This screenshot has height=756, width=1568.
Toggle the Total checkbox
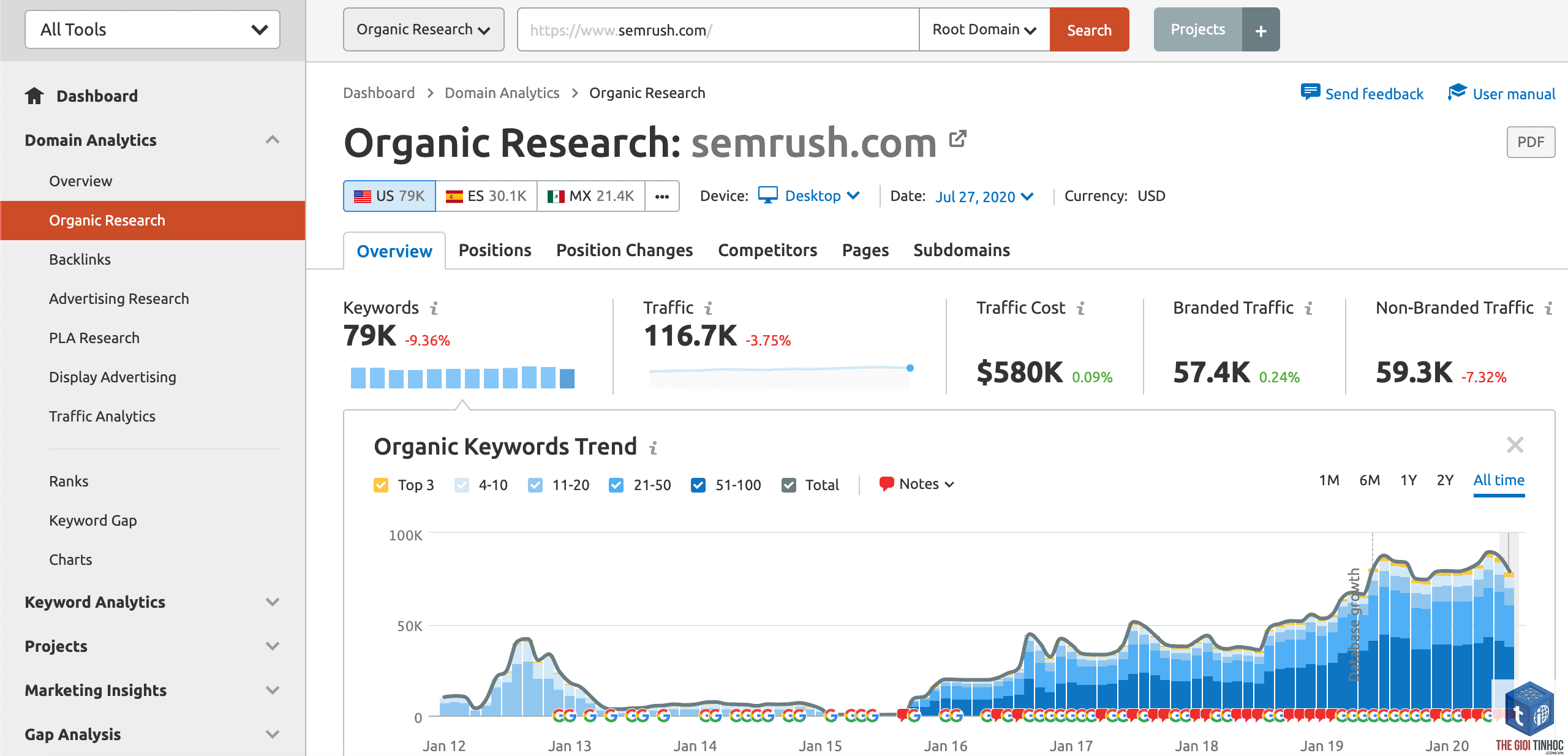[x=789, y=485]
